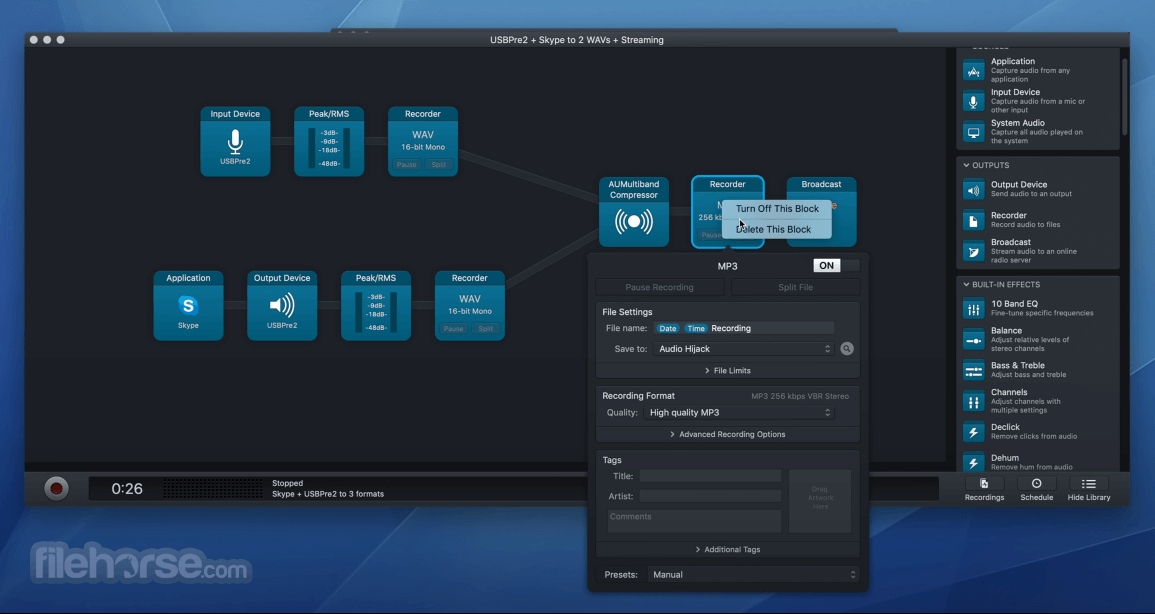This screenshot has width=1155, height=614.
Task: Click the Split File button
Action: [796, 287]
